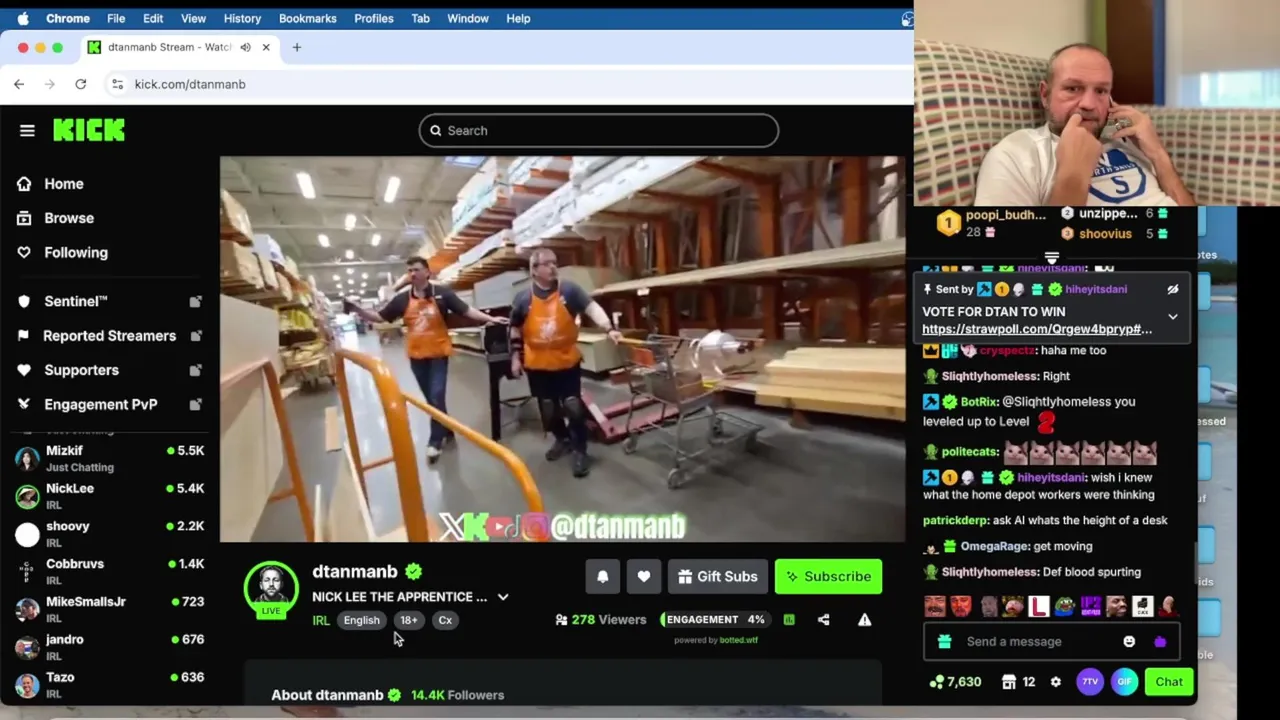The height and width of the screenshot is (720, 1280).
Task: Open the File menu
Action: pos(116,18)
